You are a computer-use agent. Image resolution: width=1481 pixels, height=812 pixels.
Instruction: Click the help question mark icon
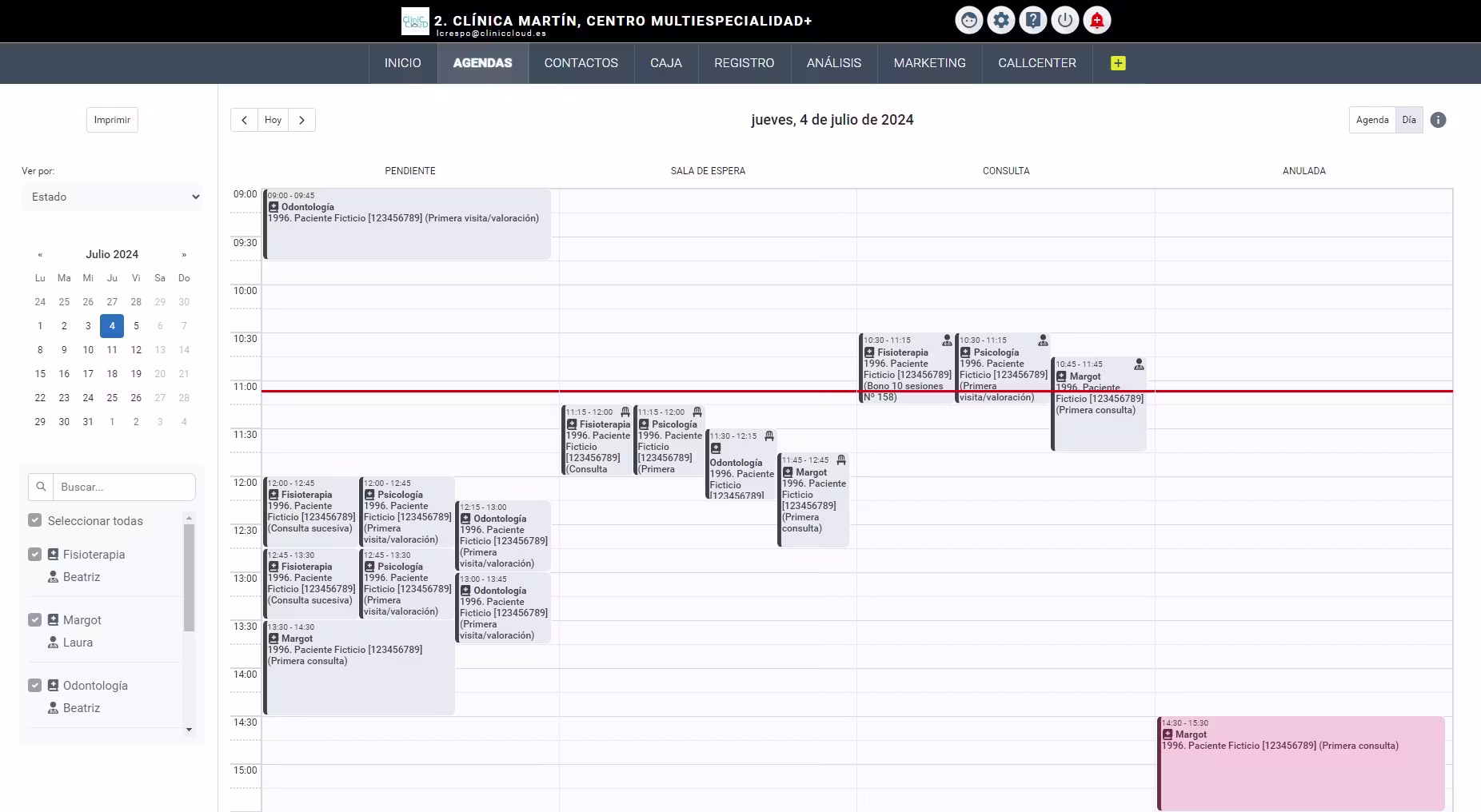coord(1032,20)
